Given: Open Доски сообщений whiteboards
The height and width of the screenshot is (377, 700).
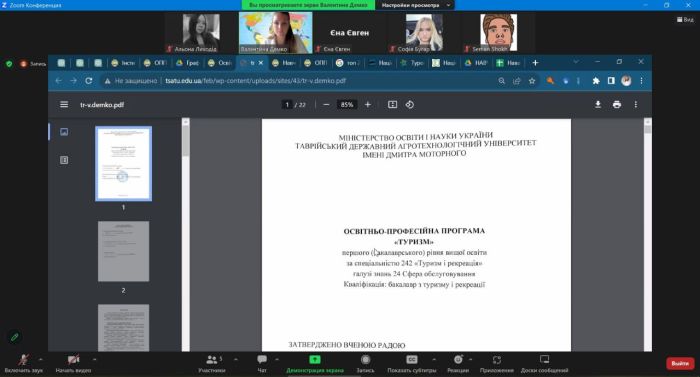Looking at the screenshot, I should point(544,364).
